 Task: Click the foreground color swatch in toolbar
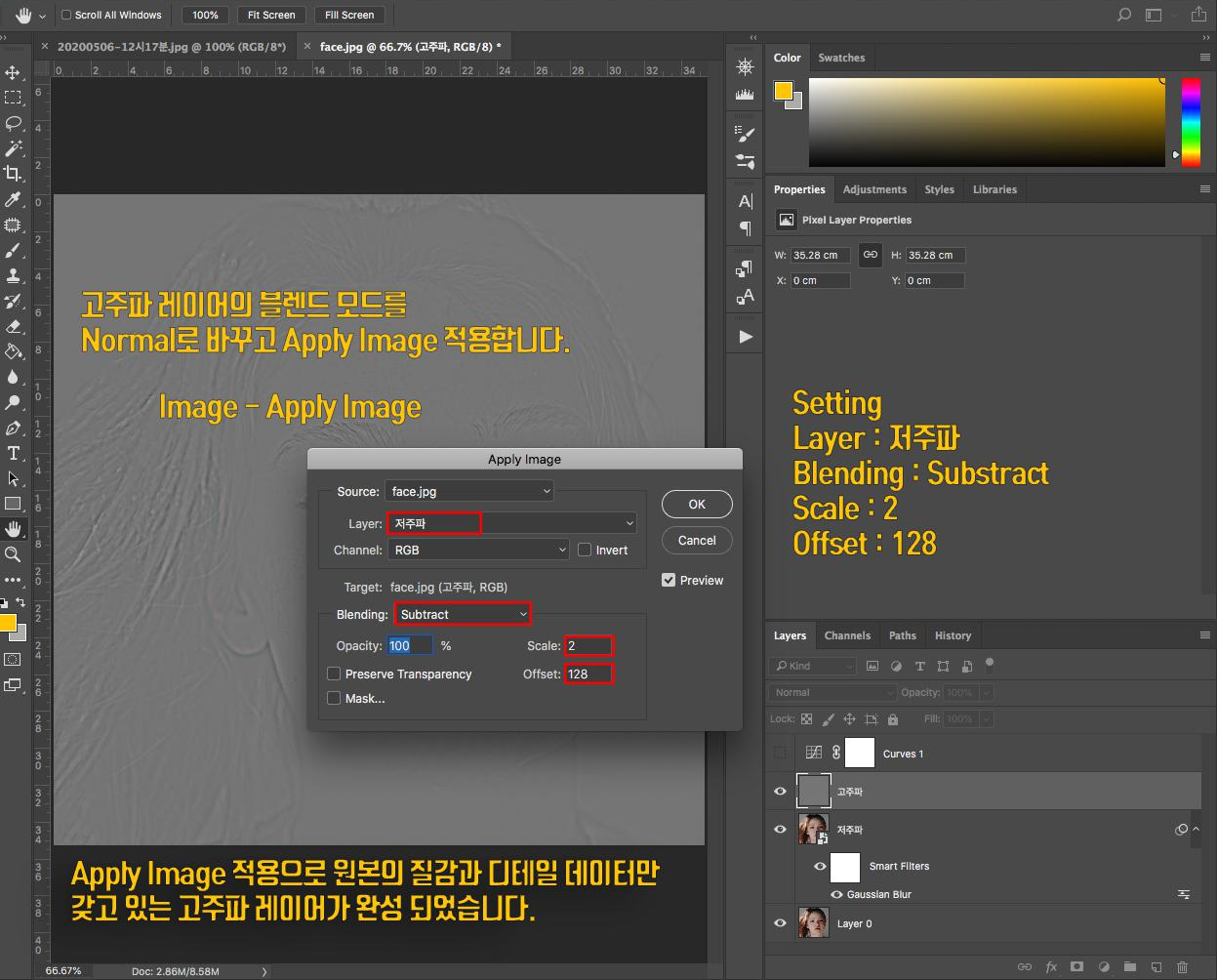coord(8,624)
